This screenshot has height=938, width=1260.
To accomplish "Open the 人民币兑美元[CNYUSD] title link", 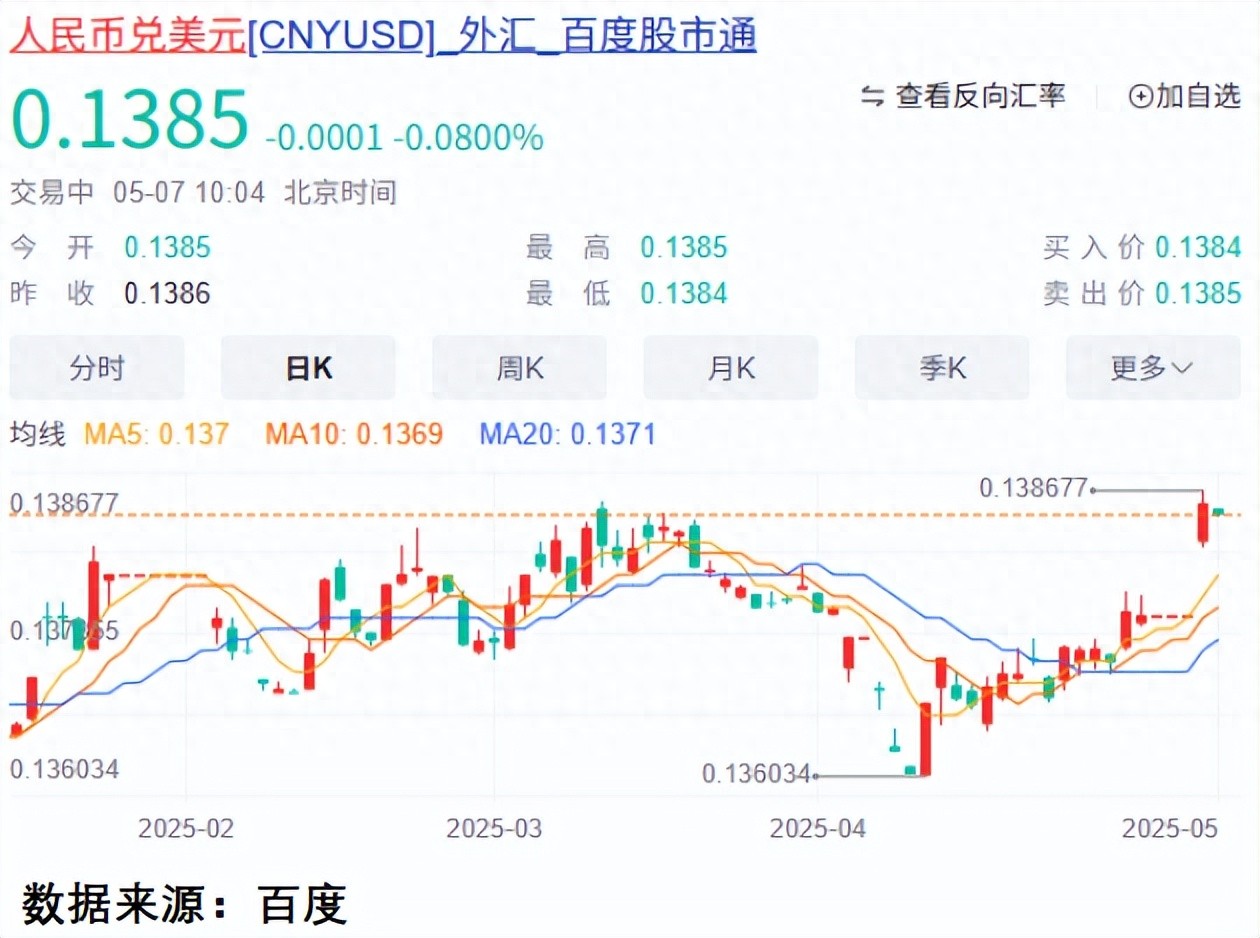I will [x=384, y=36].
